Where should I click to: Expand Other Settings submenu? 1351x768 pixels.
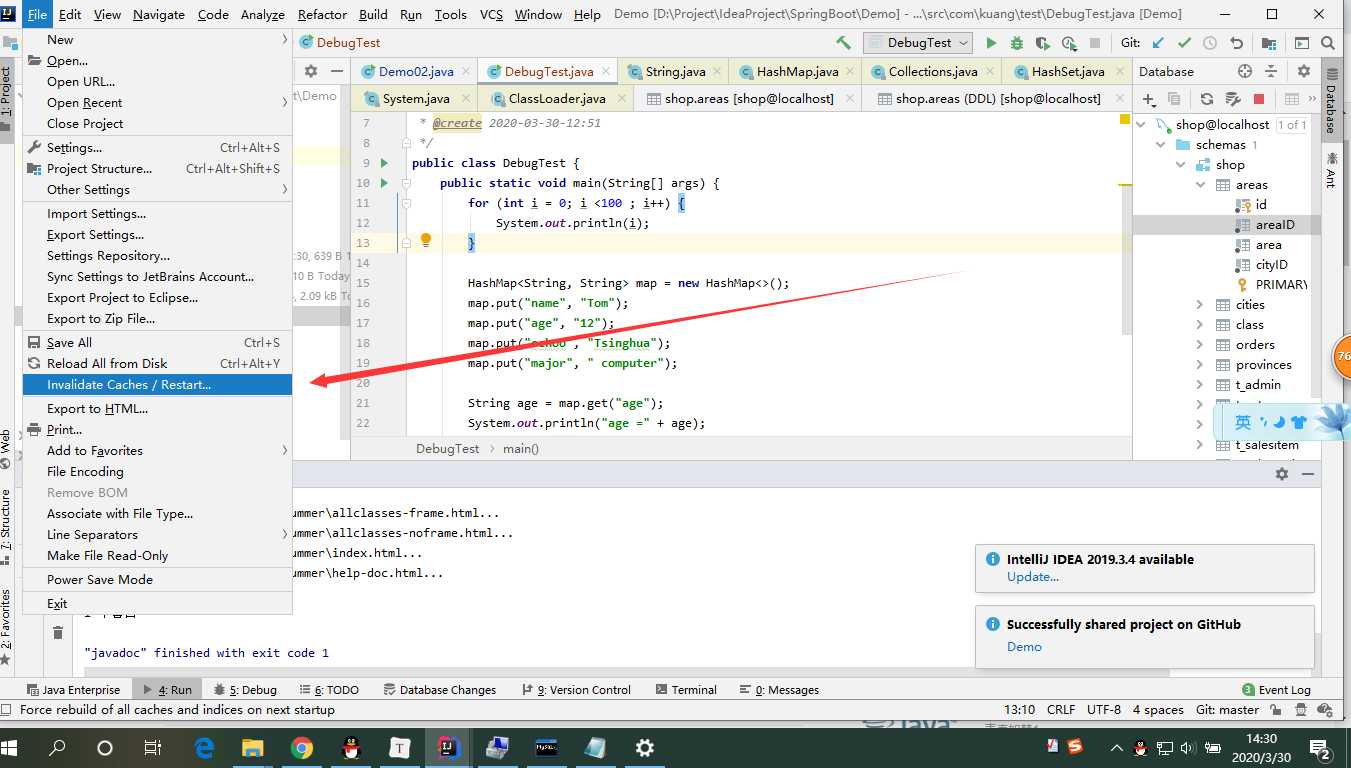pyautogui.click(x=157, y=189)
